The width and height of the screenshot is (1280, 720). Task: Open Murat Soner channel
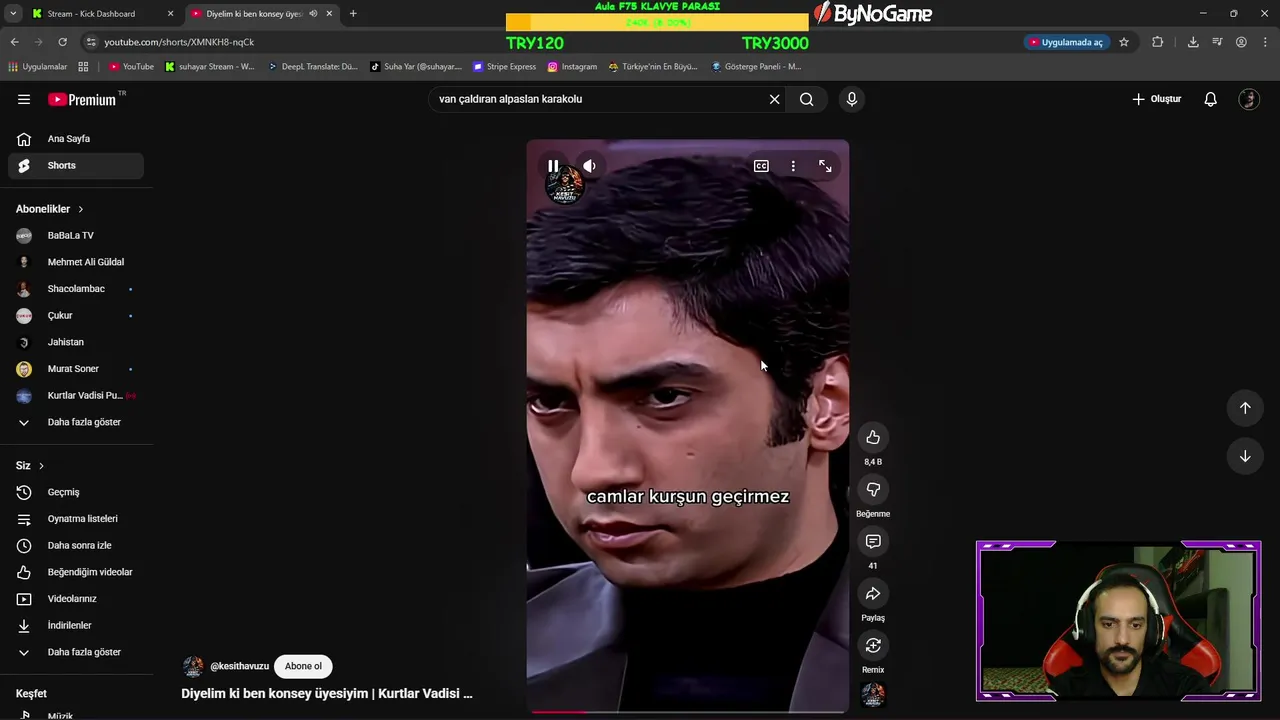(x=76, y=369)
